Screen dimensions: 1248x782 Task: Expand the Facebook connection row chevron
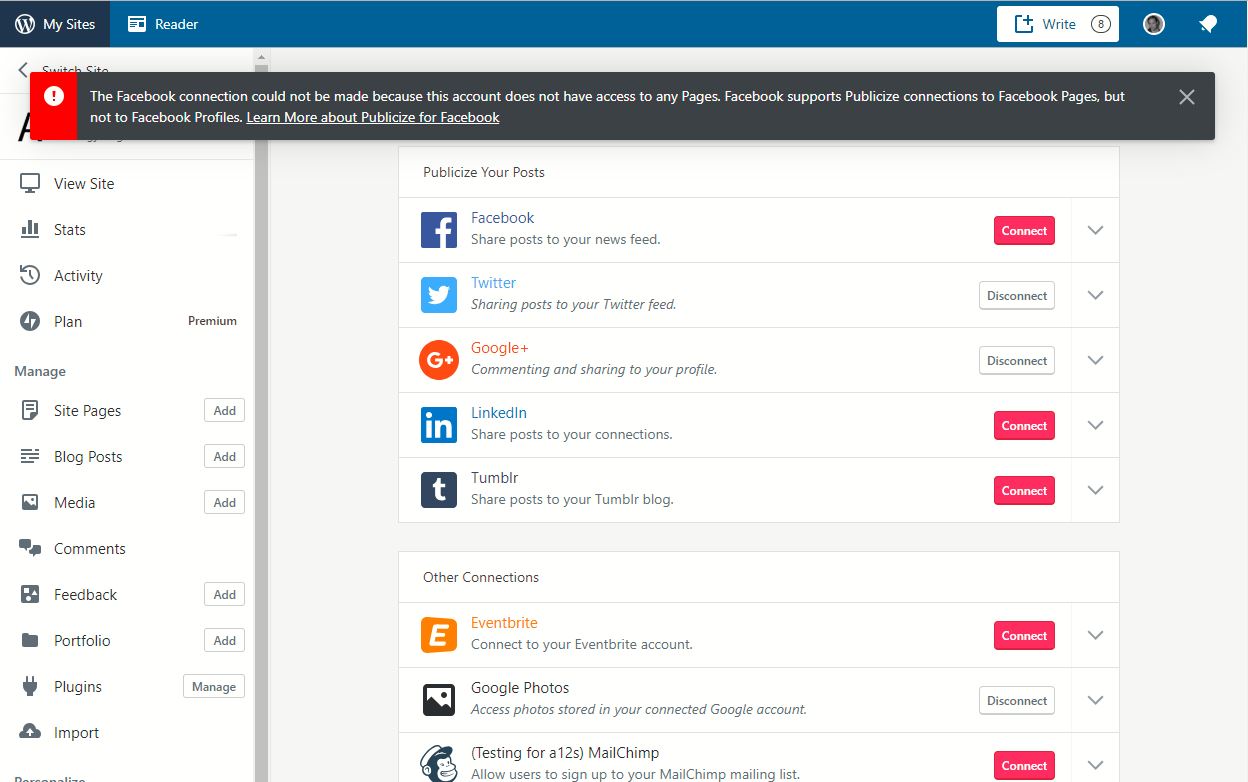coord(1095,230)
